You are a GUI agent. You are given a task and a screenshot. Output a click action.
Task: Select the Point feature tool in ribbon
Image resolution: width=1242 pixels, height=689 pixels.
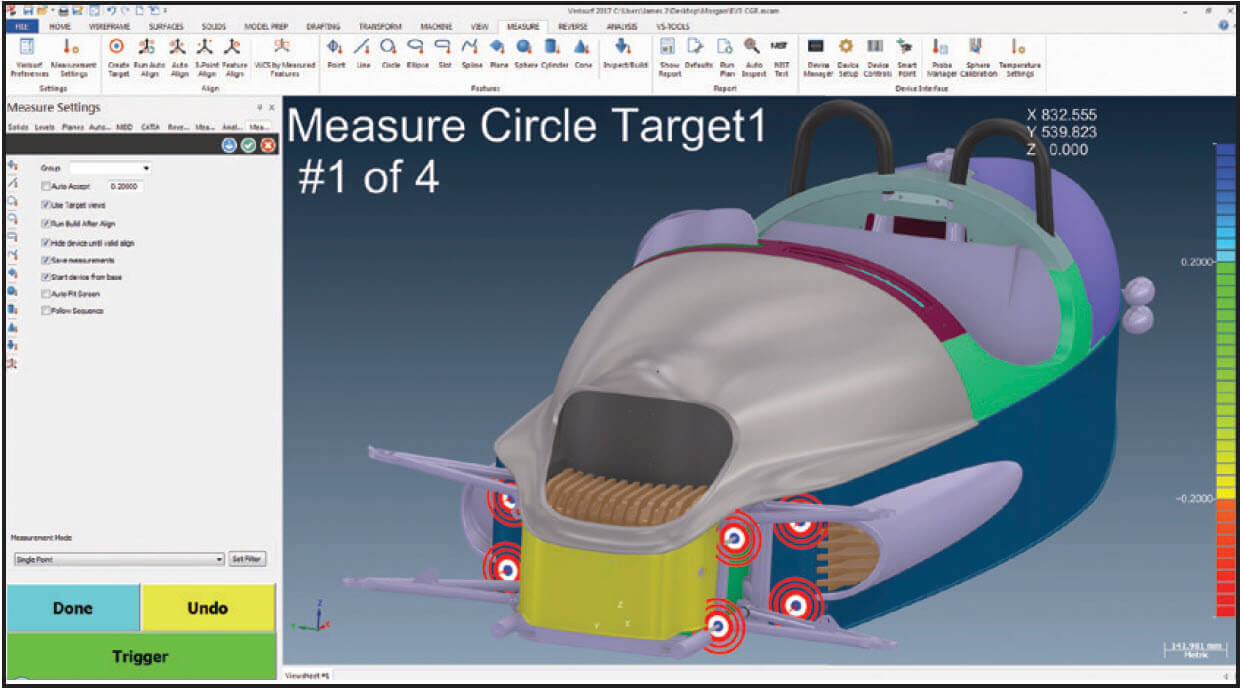coord(336,52)
